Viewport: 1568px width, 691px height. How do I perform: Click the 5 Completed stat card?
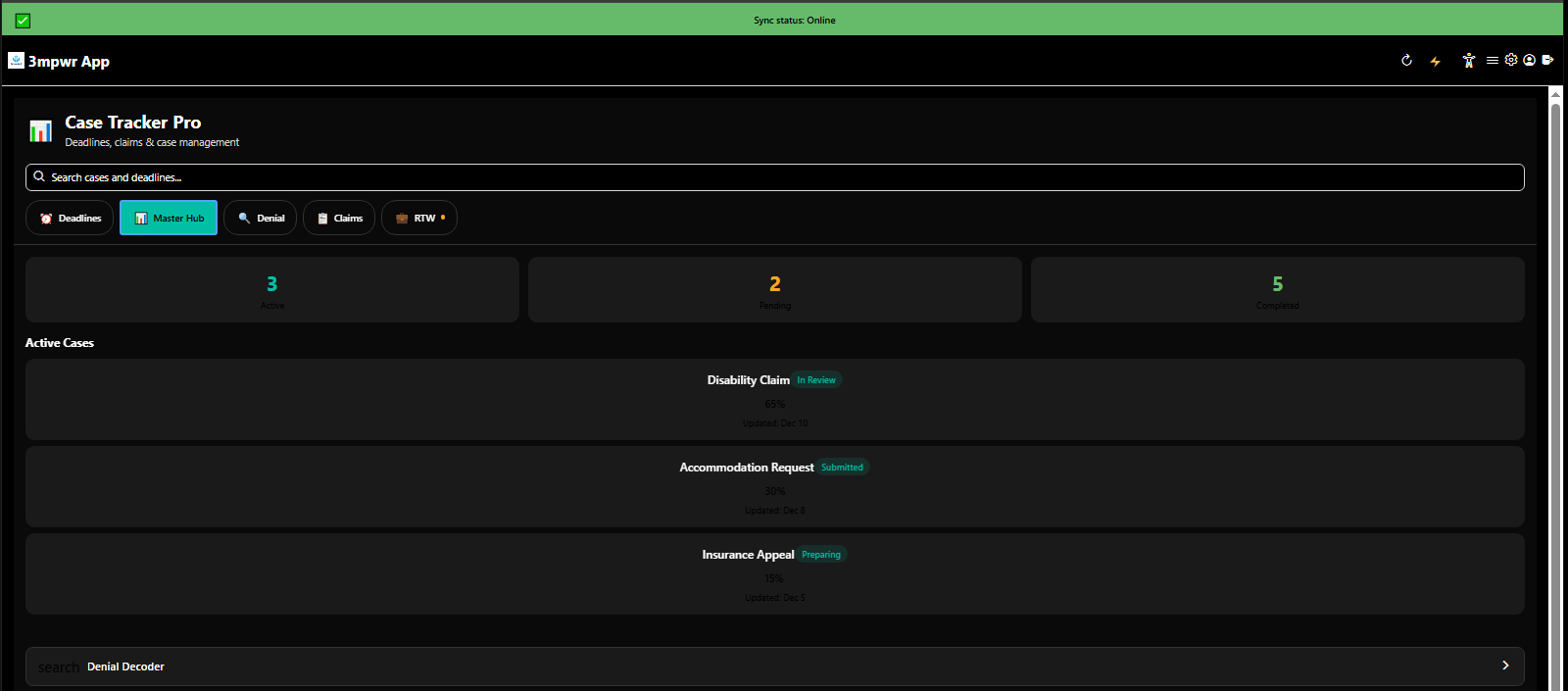point(1278,289)
